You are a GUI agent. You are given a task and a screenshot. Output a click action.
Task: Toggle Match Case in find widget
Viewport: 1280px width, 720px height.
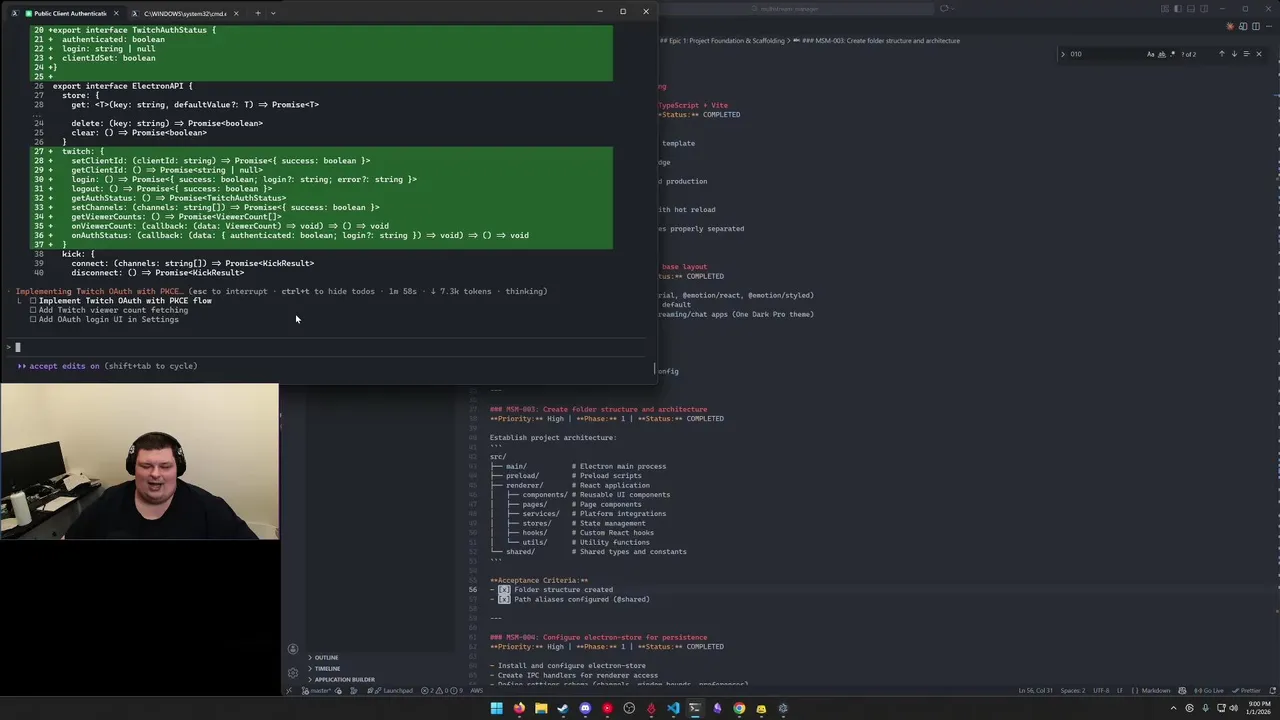[1150, 54]
